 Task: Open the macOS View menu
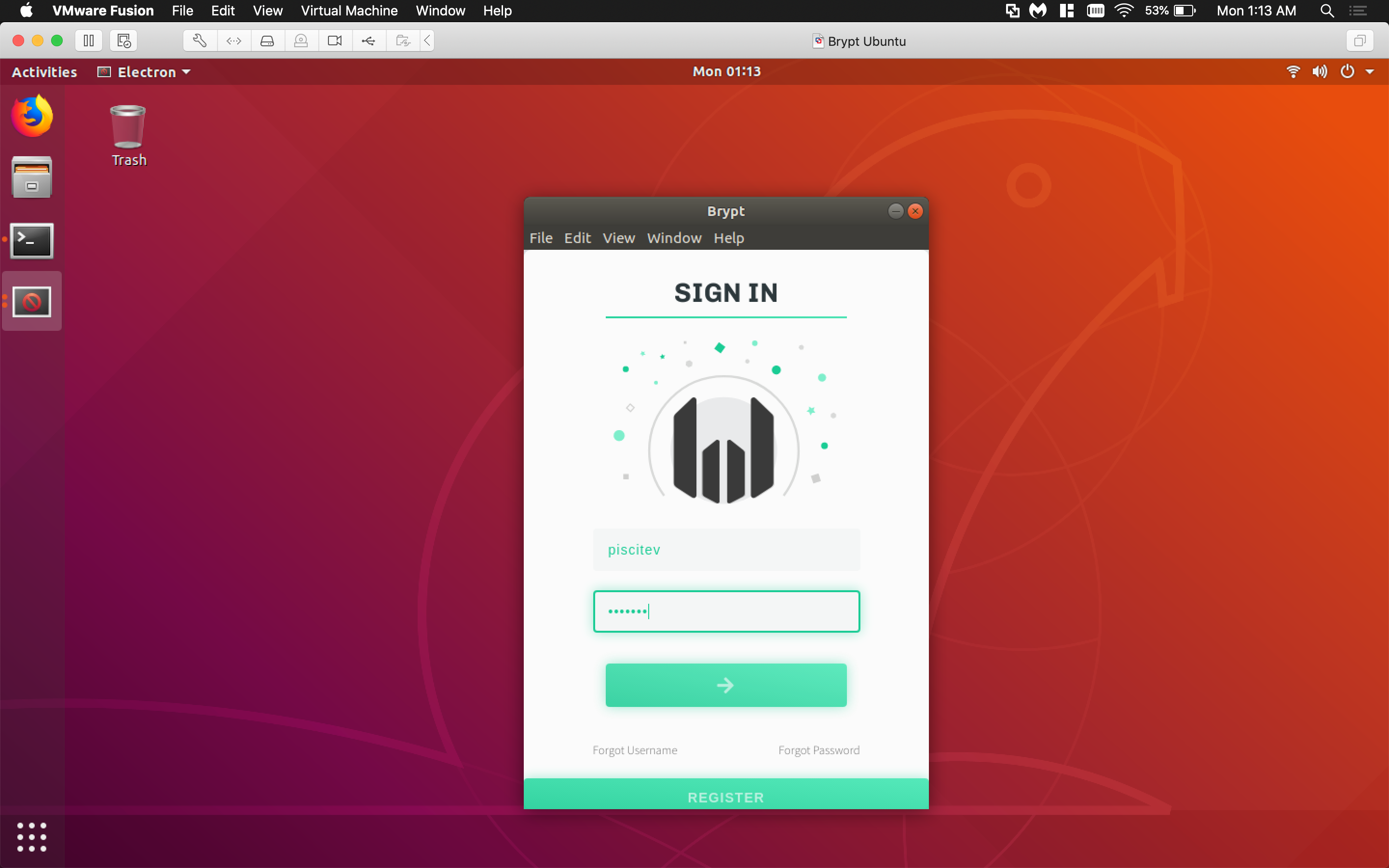coord(268,10)
